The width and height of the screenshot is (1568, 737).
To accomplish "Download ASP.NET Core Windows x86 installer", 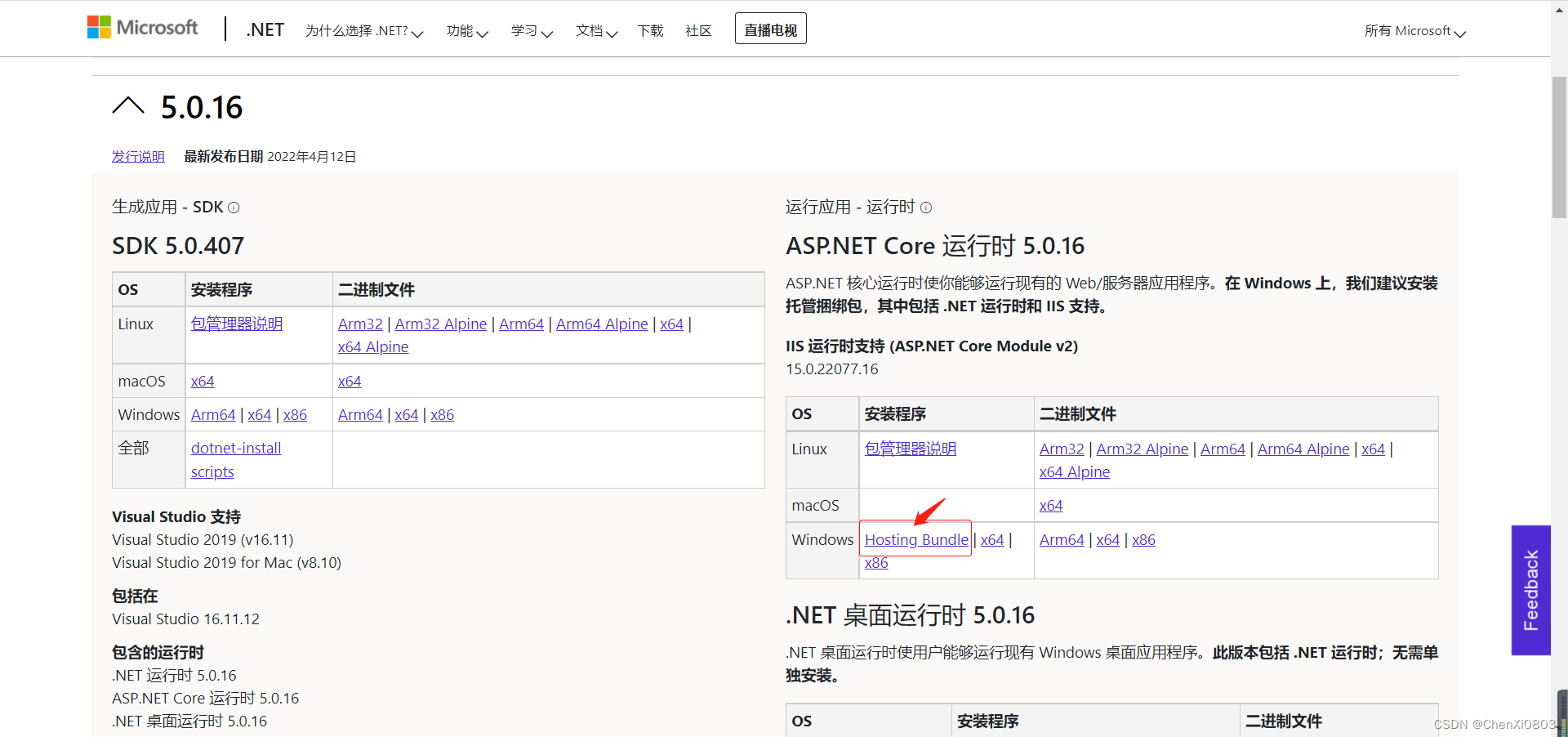I will (x=876, y=562).
